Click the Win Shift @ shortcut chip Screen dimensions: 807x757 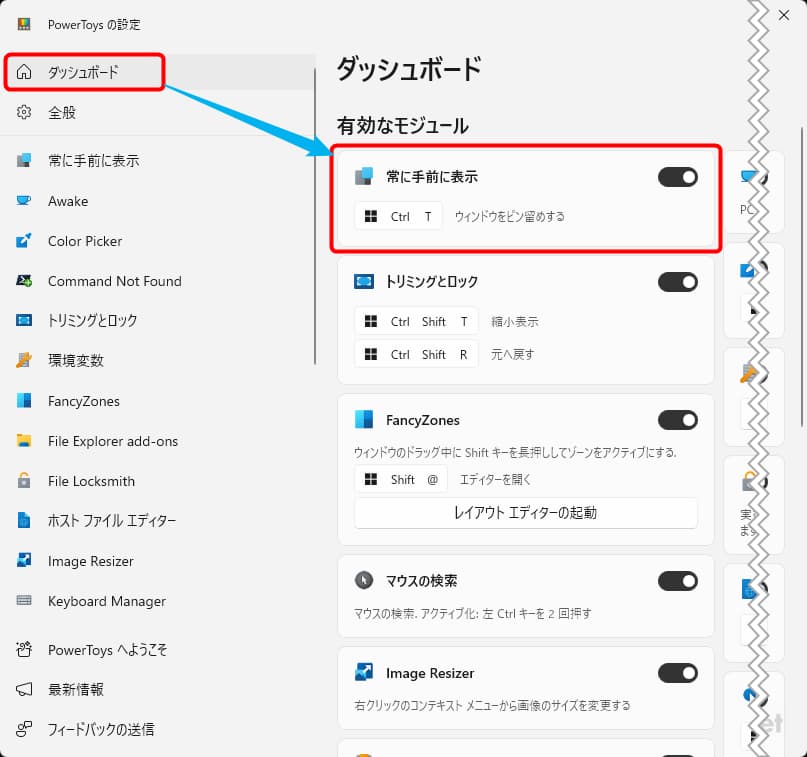point(401,480)
